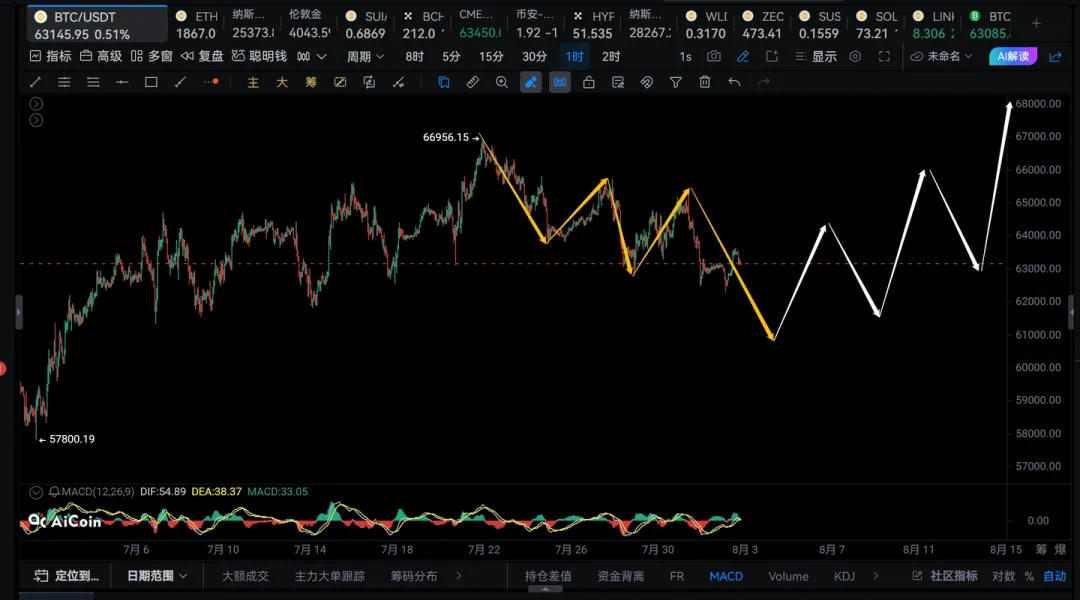Screen dimensions: 1080x600
Task: Toggle the % percent price scale
Action: (x=1029, y=576)
